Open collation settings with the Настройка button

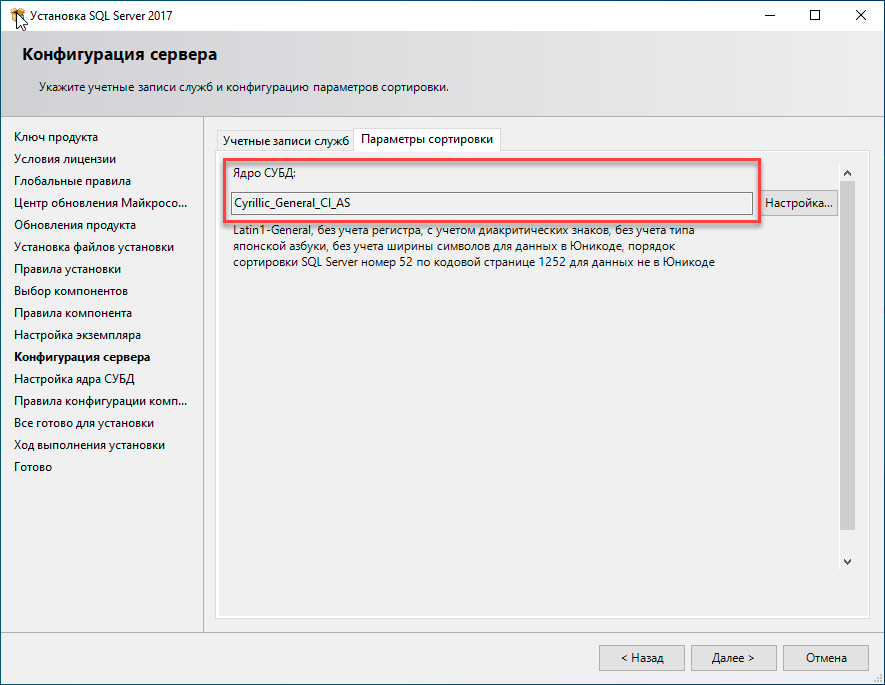point(799,203)
